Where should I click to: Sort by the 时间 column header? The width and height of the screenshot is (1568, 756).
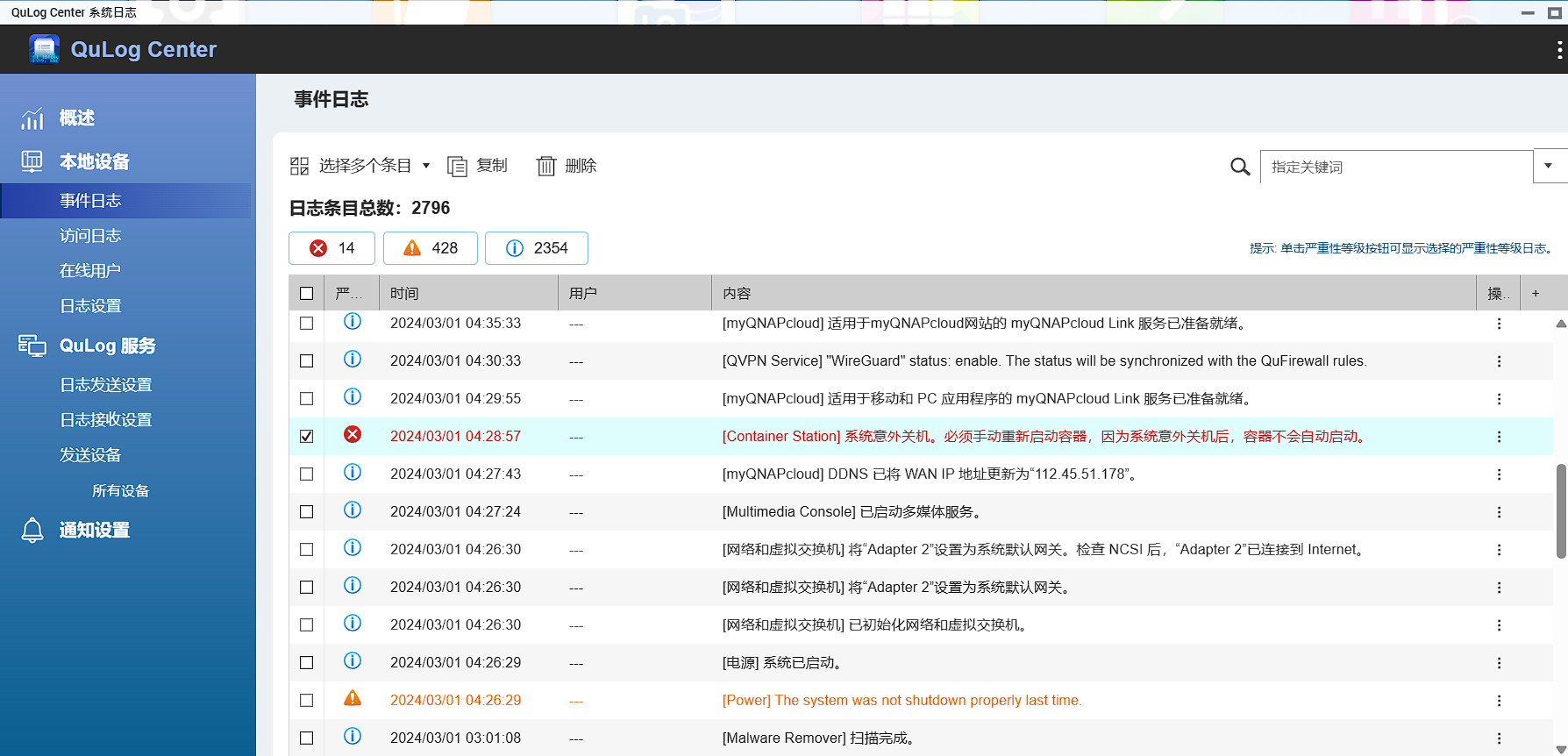[468, 293]
